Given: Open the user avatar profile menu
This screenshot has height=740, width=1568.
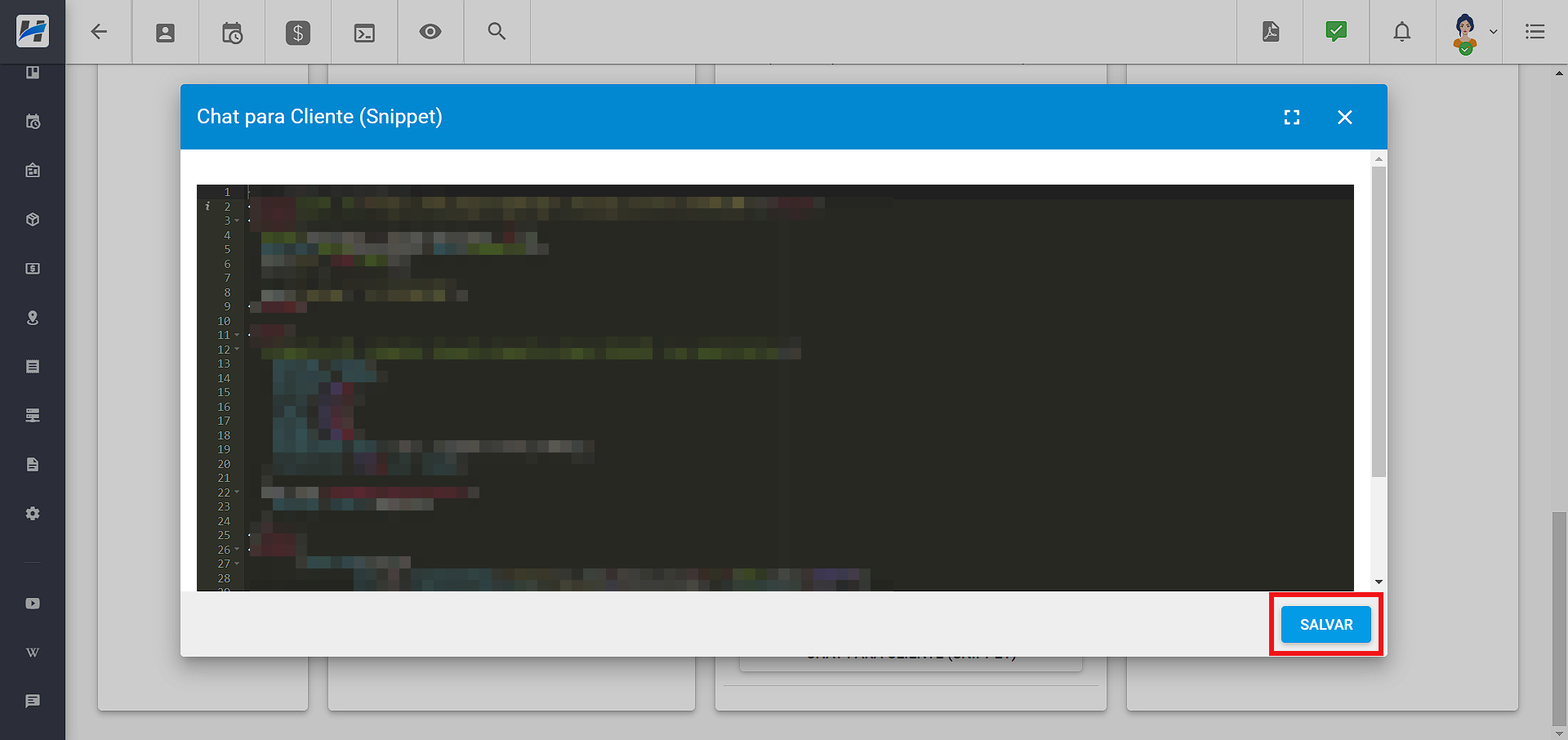Looking at the screenshot, I should coord(1466,33).
